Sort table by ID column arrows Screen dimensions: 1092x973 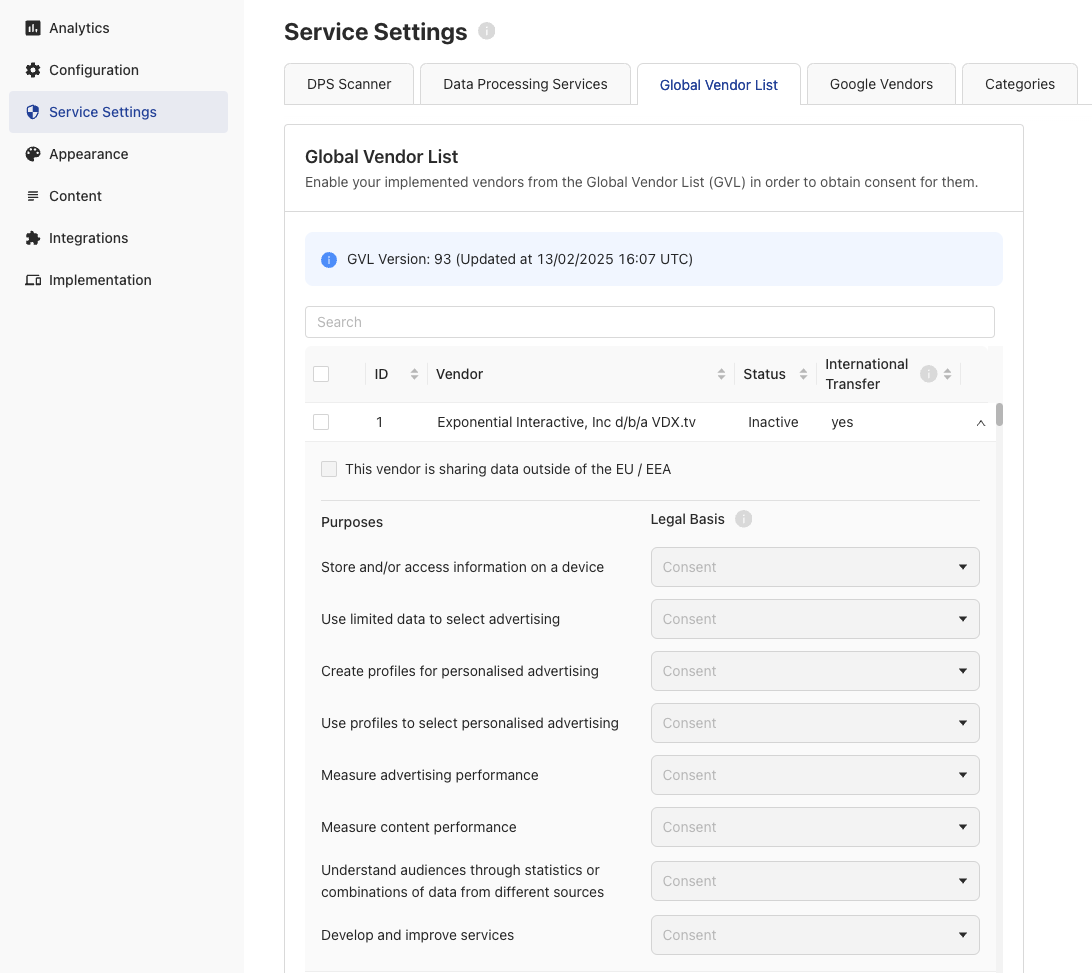(414, 374)
